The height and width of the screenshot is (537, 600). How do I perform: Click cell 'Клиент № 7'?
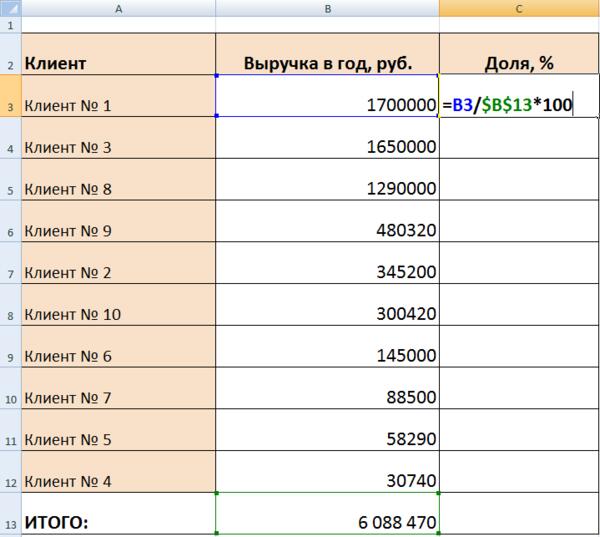pyautogui.click(x=119, y=388)
